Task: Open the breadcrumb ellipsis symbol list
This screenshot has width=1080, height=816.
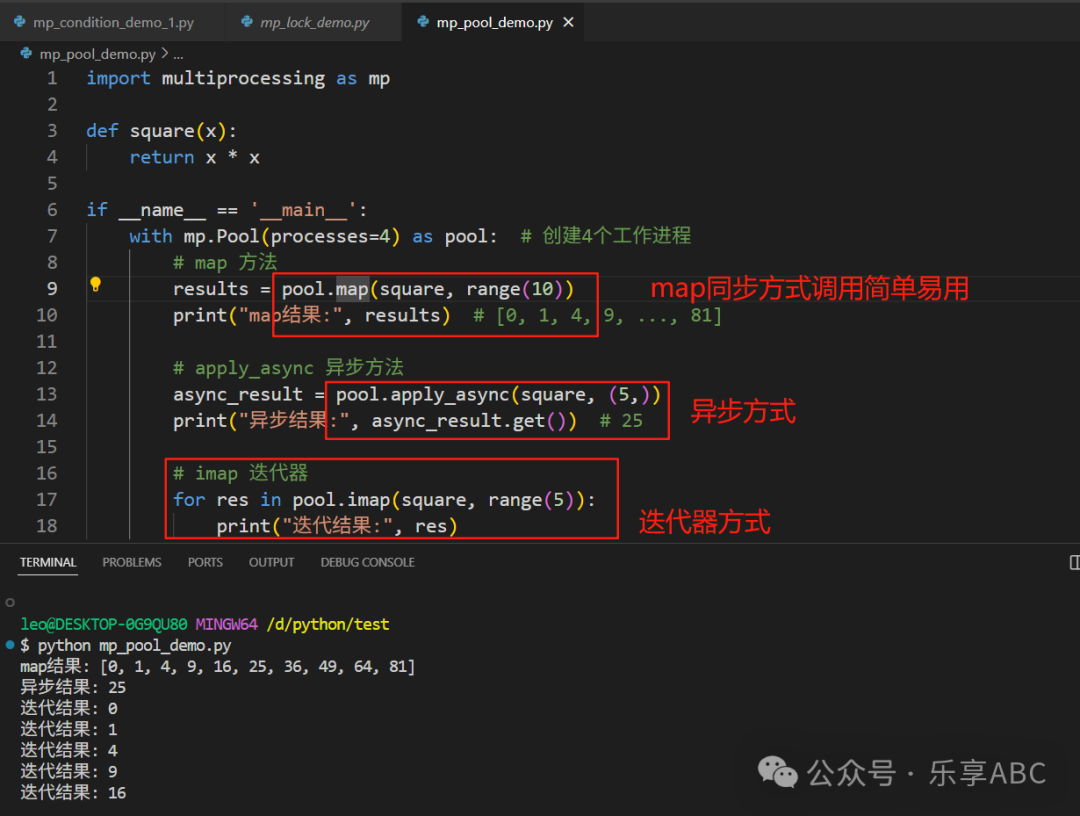Action: click(178, 54)
